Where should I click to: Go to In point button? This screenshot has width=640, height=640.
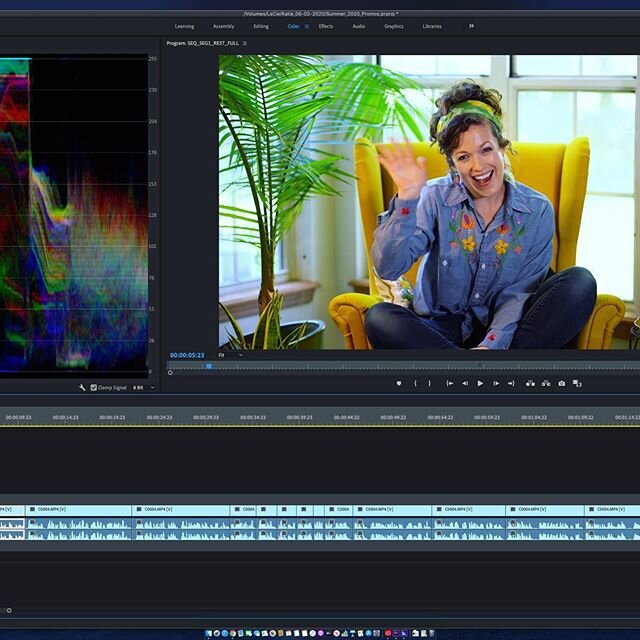tap(449, 383)
